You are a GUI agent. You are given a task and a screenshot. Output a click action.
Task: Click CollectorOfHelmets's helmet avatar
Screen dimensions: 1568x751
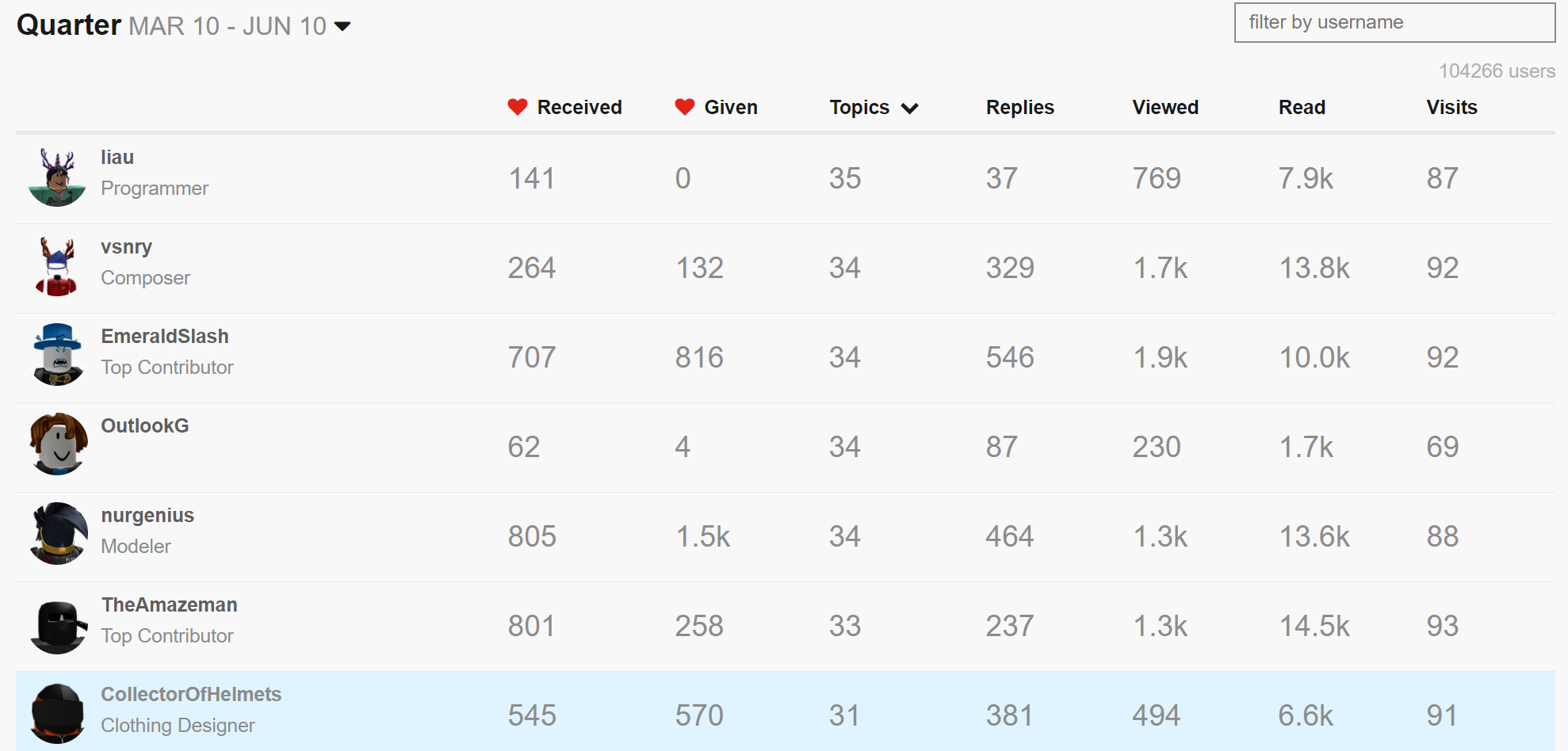point(57,714)
